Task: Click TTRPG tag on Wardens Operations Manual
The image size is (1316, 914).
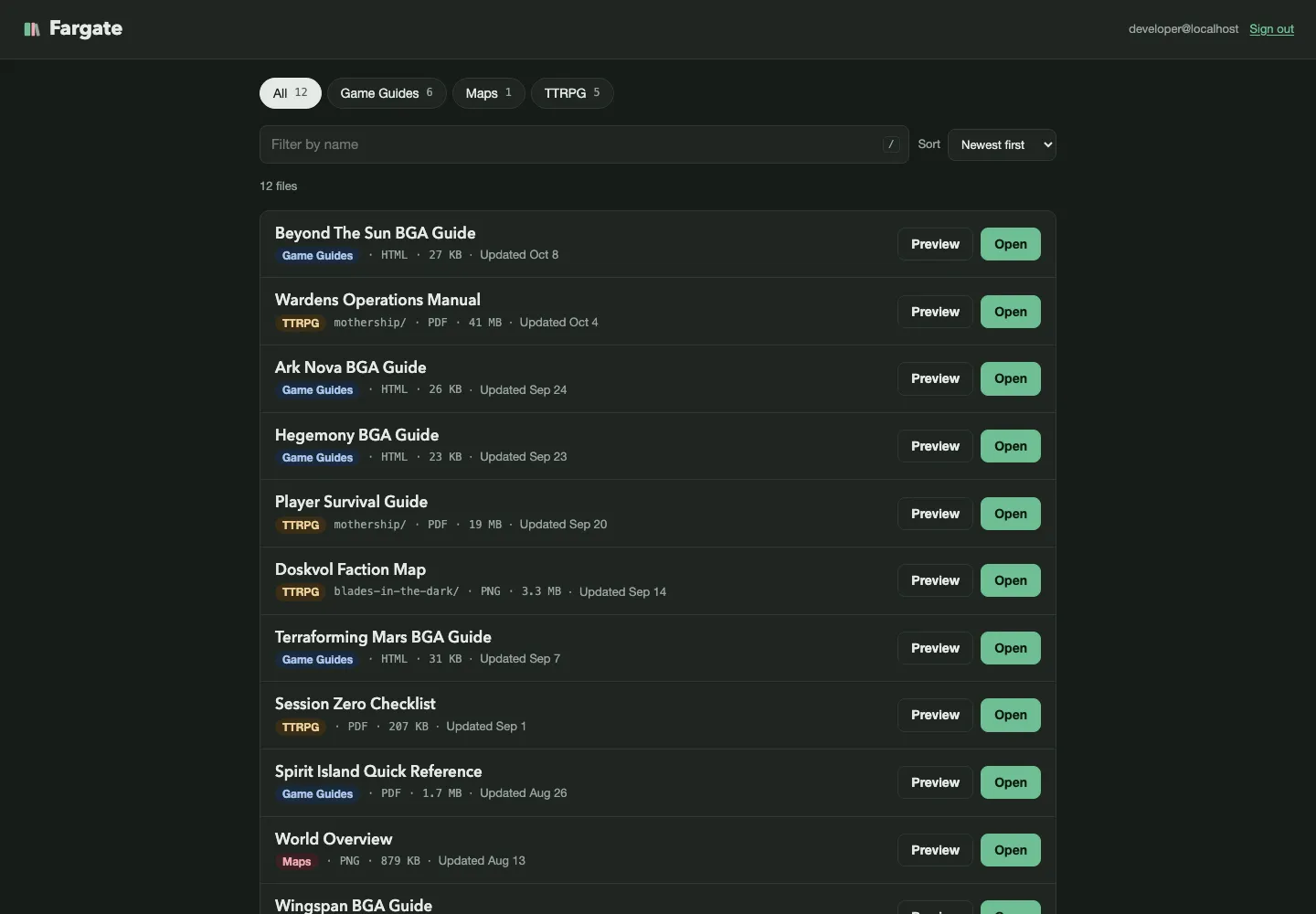Action: coord(301,323)
